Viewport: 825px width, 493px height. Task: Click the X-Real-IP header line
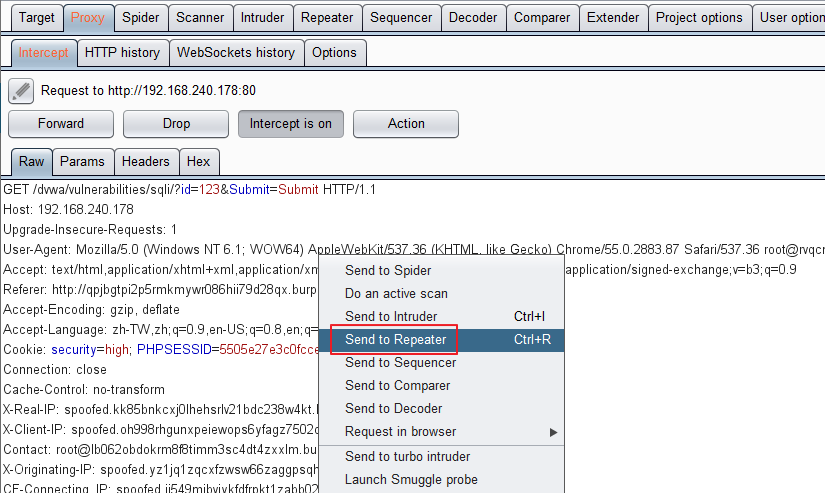point(160,410)
